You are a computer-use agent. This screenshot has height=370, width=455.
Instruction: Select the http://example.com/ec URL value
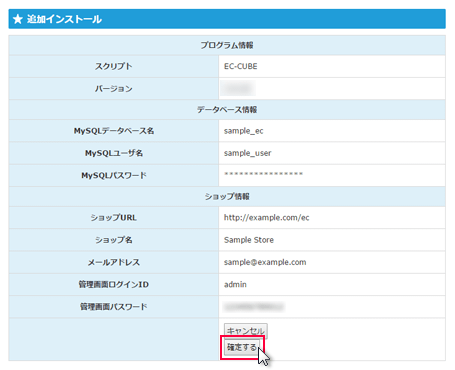(x=267, y=218)
